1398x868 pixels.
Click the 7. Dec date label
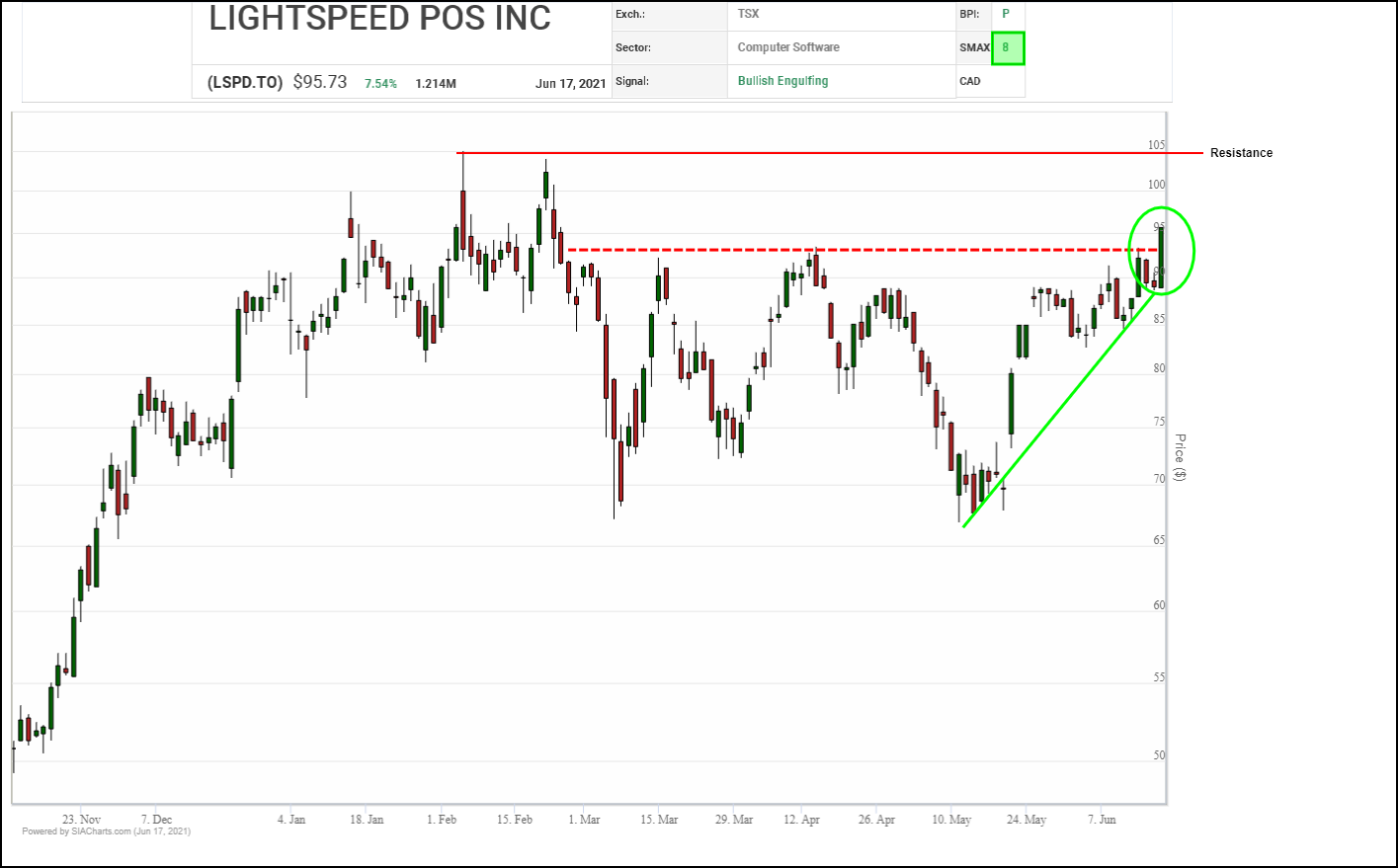156,820
